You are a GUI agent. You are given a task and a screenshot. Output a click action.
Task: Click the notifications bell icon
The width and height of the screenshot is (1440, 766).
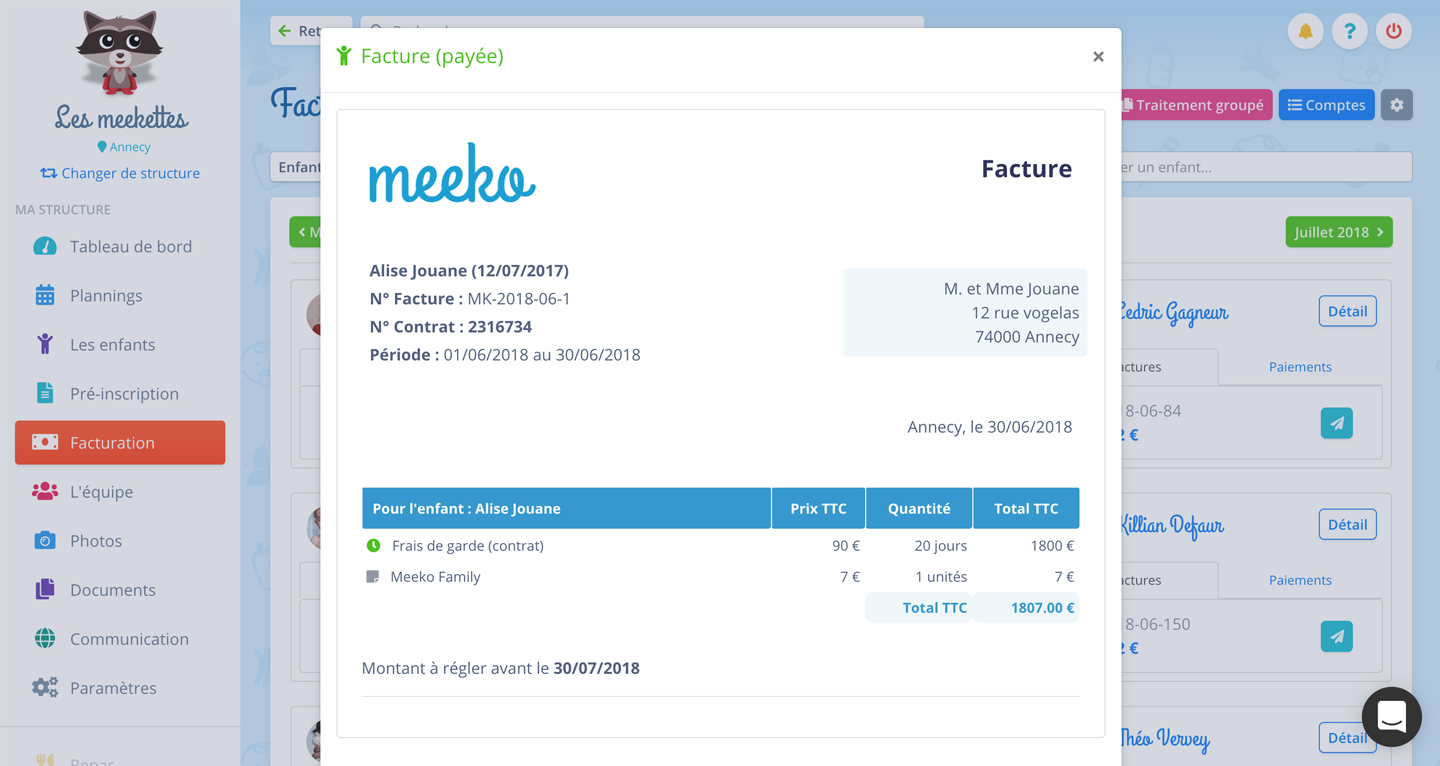tap(1305, 32)
